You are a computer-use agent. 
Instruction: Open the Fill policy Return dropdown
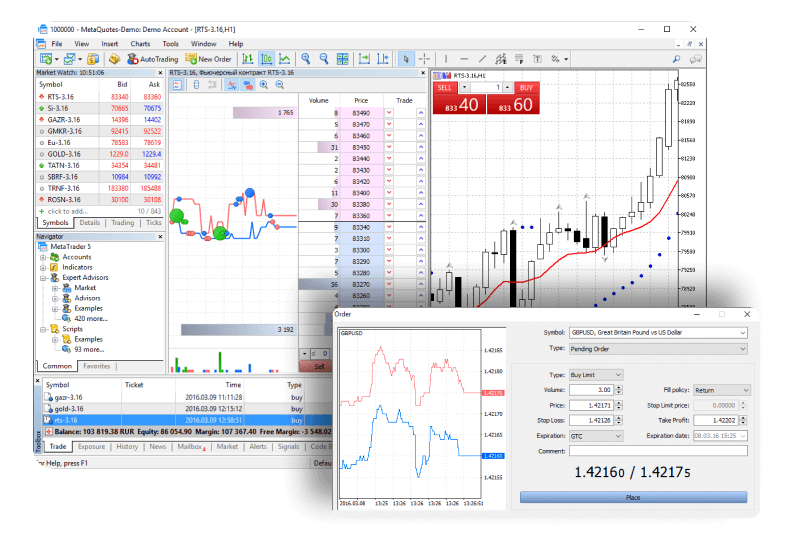click(x=721, y=390)
